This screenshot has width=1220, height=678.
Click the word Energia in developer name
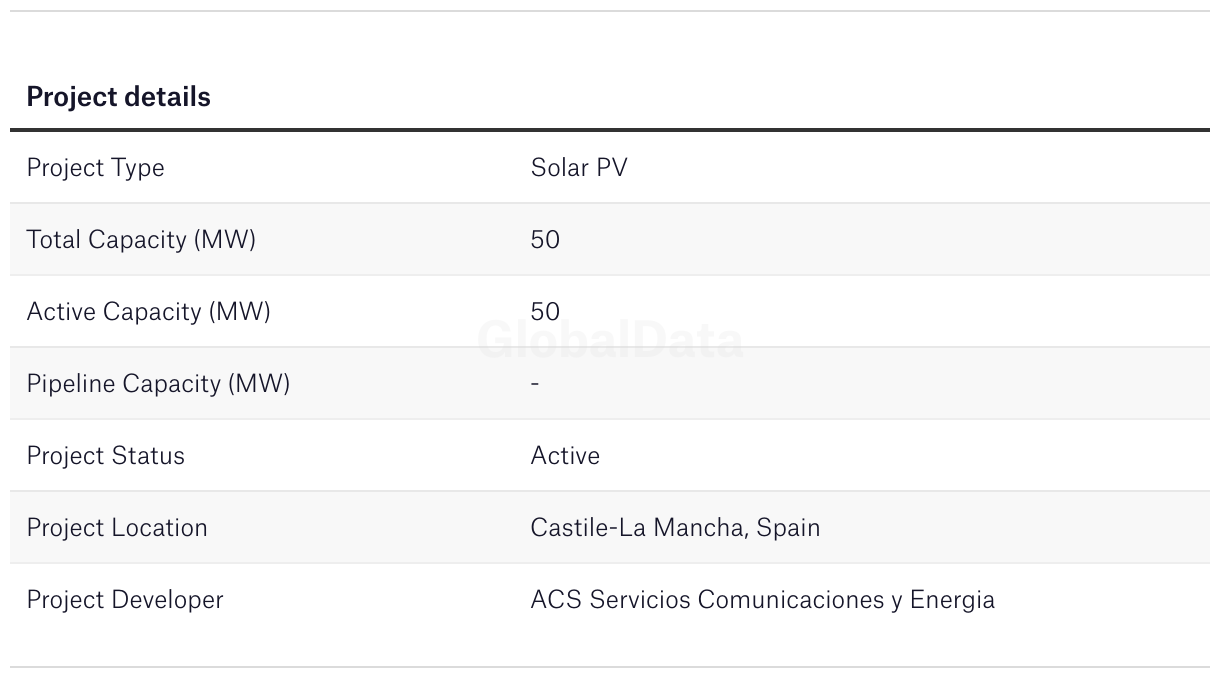point(952,600)
